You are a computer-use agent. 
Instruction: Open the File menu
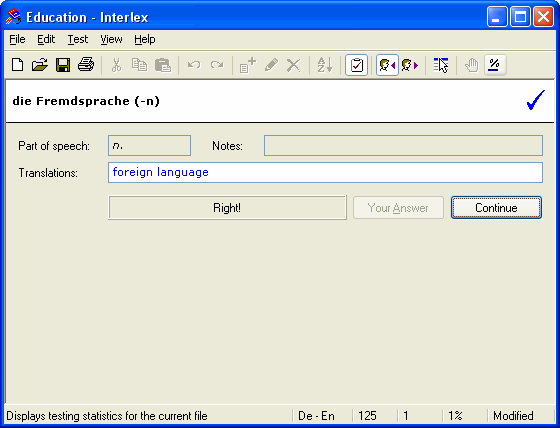click(x=17, y=39)
